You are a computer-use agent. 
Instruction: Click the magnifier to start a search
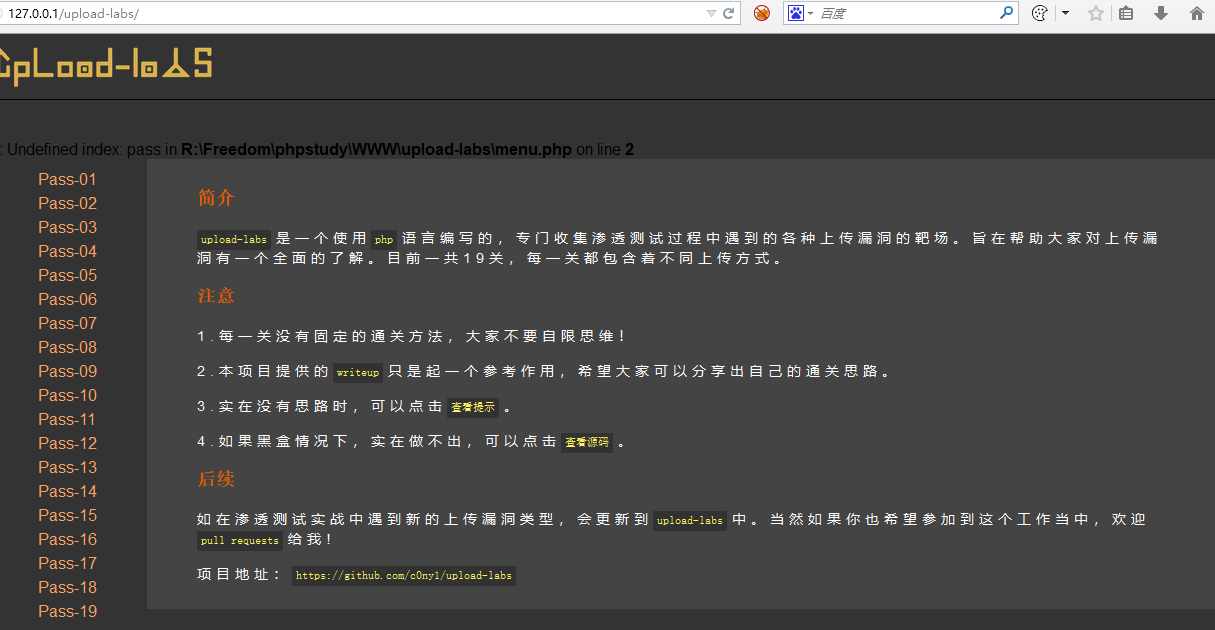(1008, 13)
